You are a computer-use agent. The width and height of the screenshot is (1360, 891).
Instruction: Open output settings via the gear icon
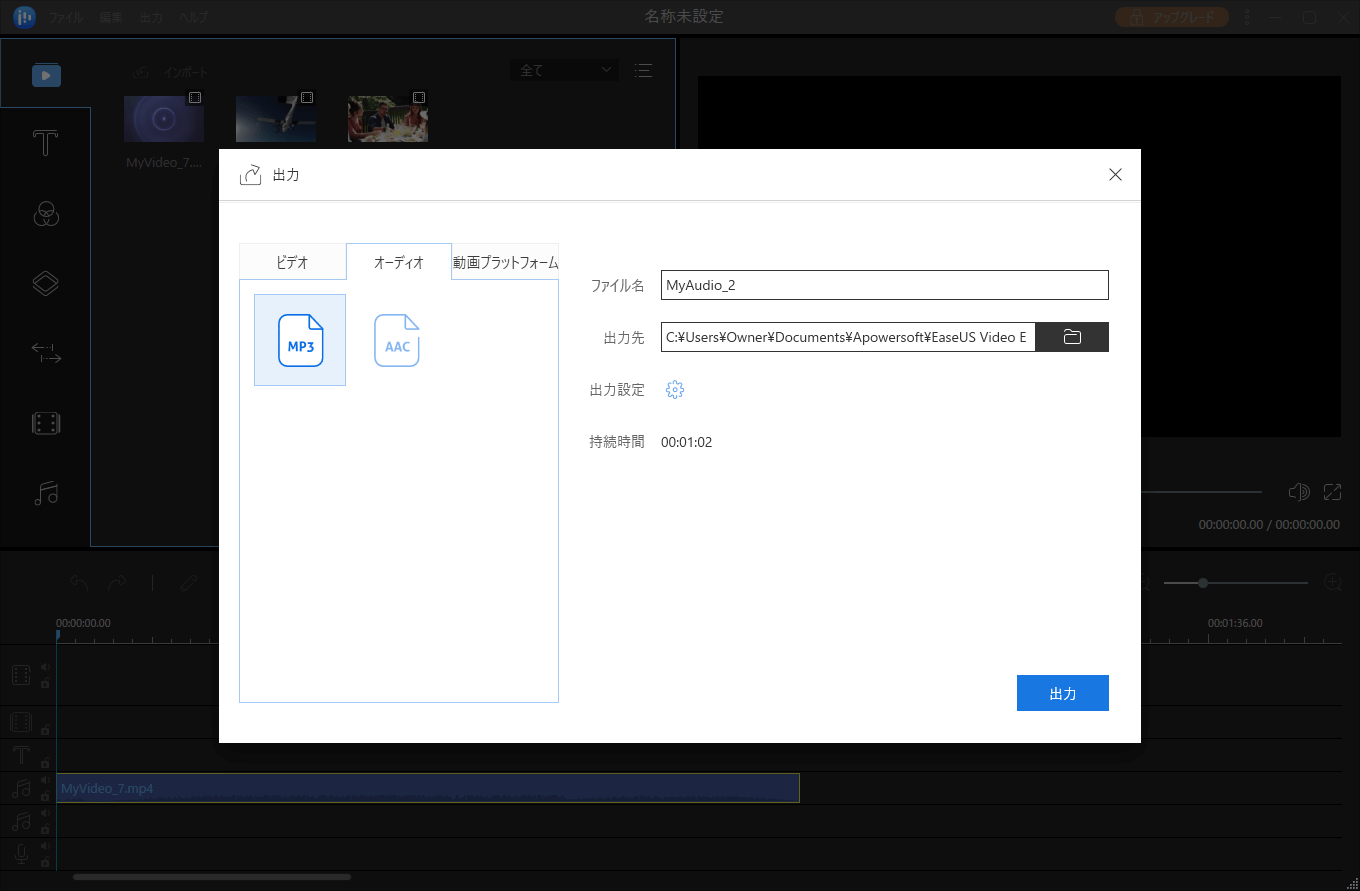(x=675, y=390)
